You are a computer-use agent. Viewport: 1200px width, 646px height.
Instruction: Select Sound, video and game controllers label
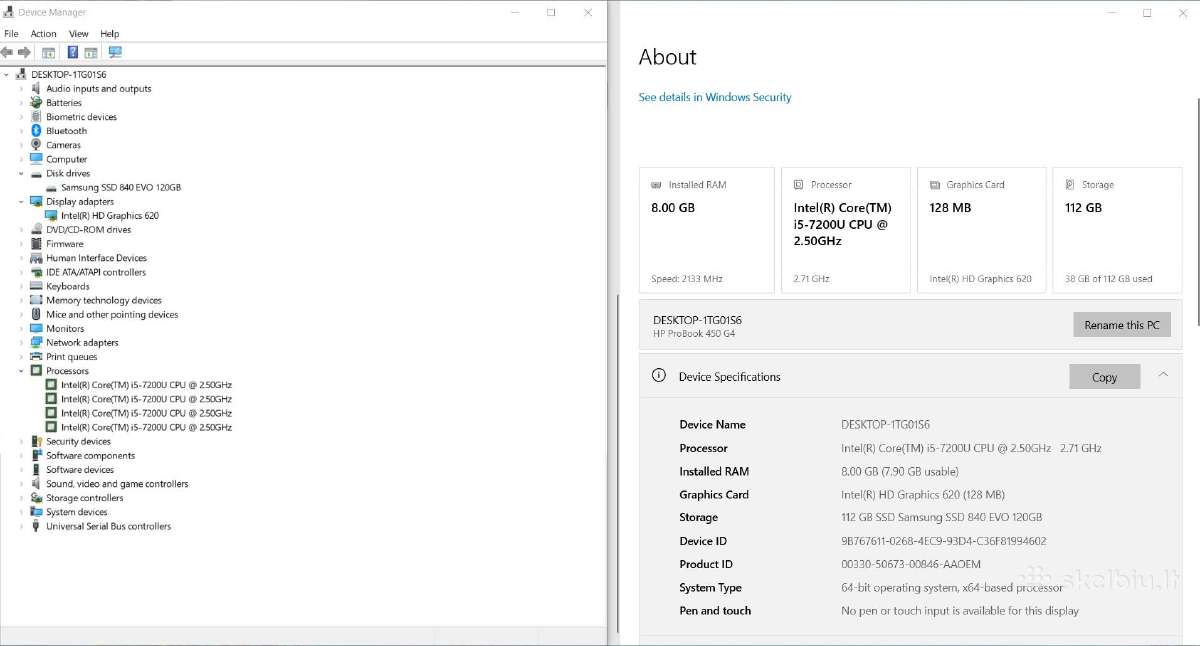117,484
